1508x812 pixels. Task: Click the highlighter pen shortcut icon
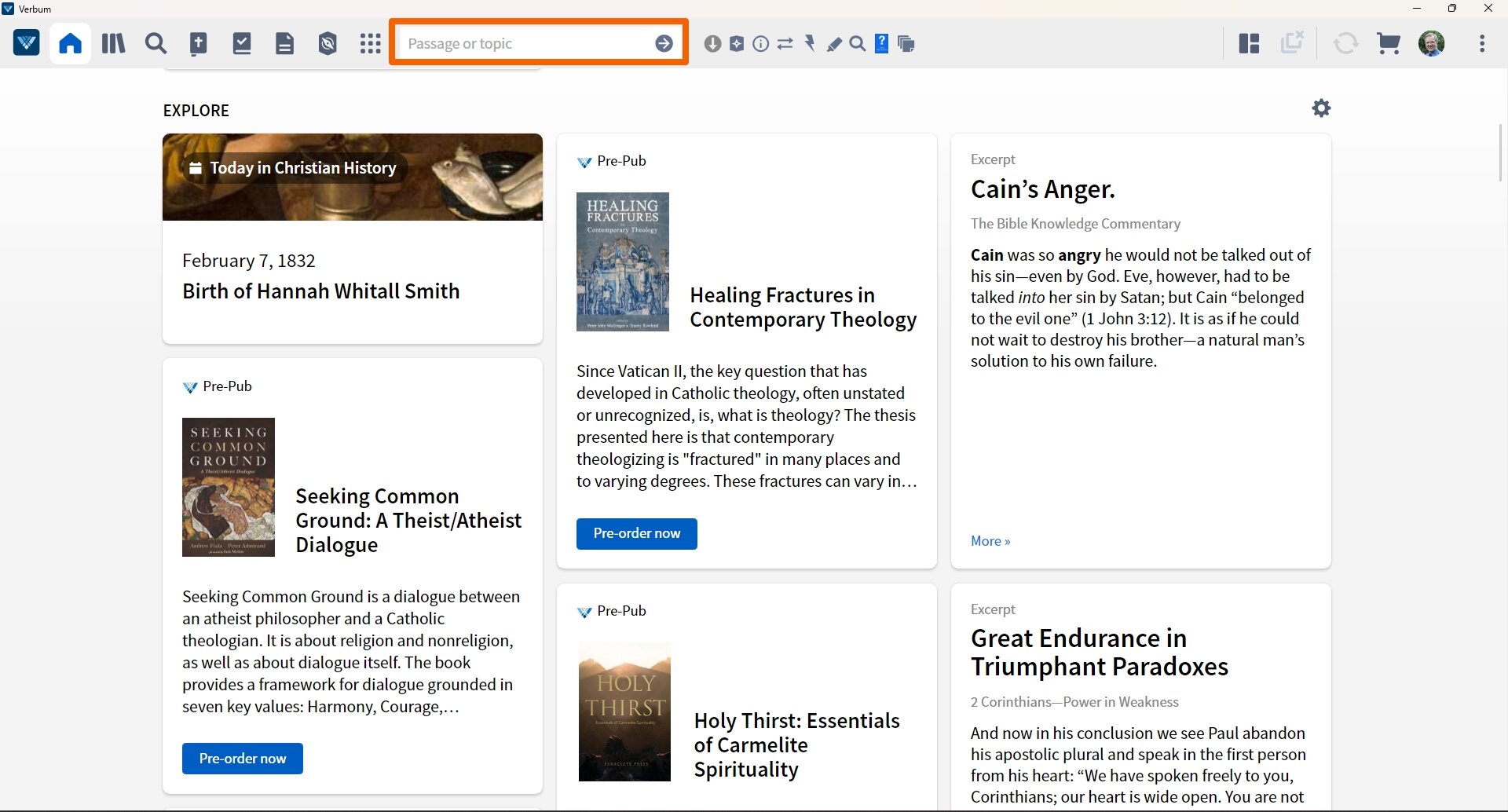[x=834, y=44]
